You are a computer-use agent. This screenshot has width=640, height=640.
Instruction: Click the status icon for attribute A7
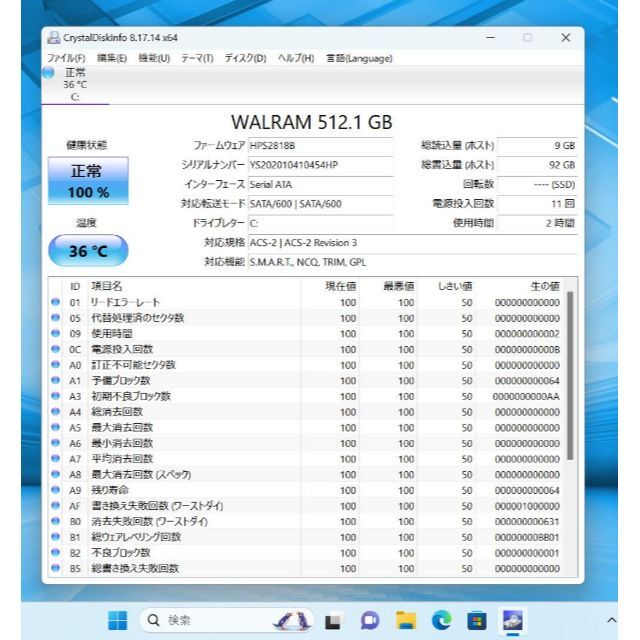pyautogui.click(x=56, y=458)
